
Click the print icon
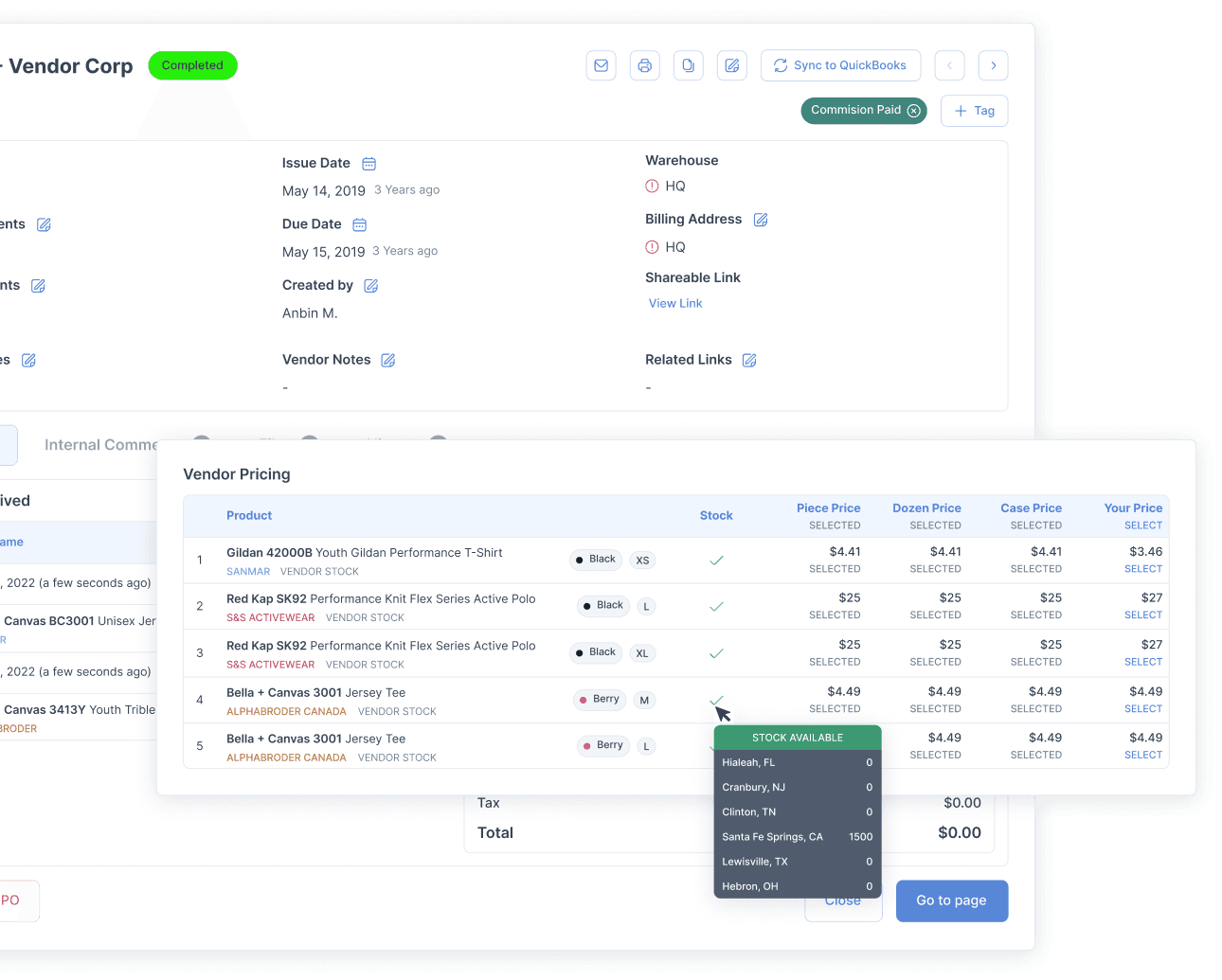point(644,65)
